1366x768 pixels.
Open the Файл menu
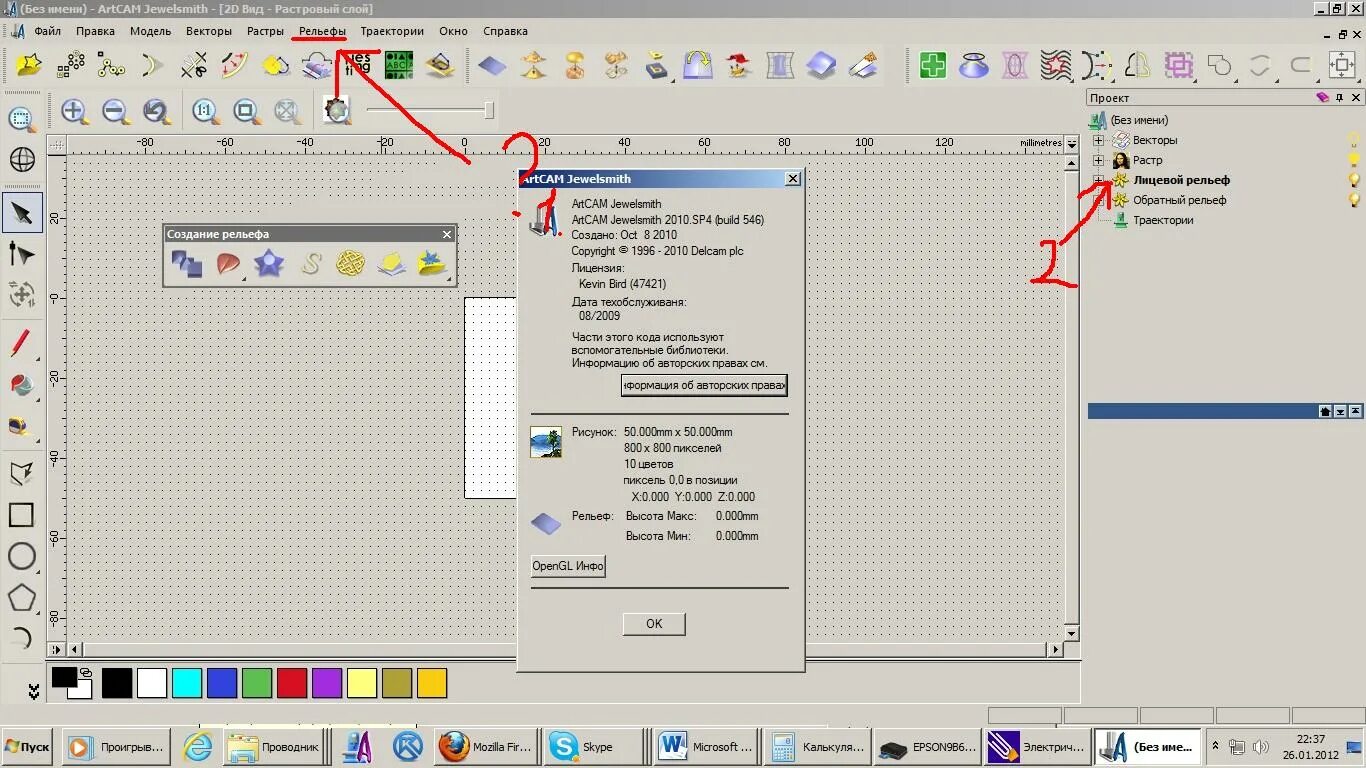tap(47, 31)
